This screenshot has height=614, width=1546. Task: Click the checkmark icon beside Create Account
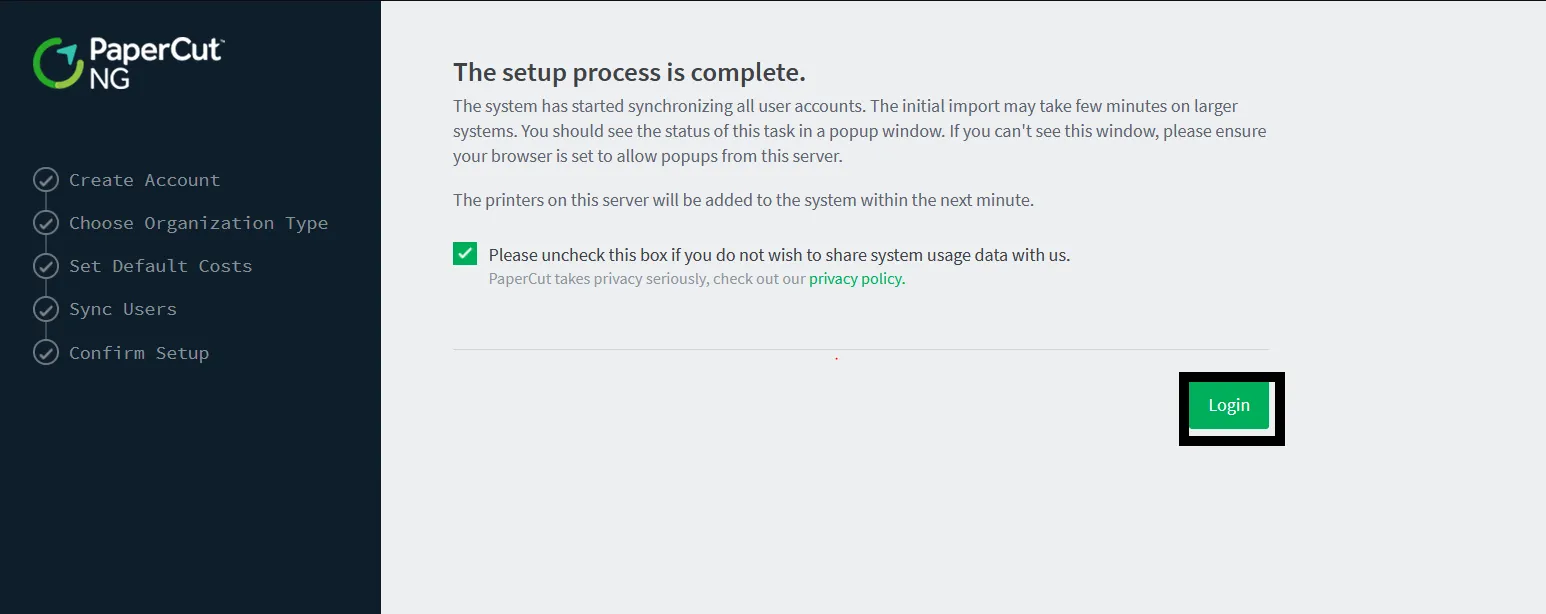click(46, 179)
